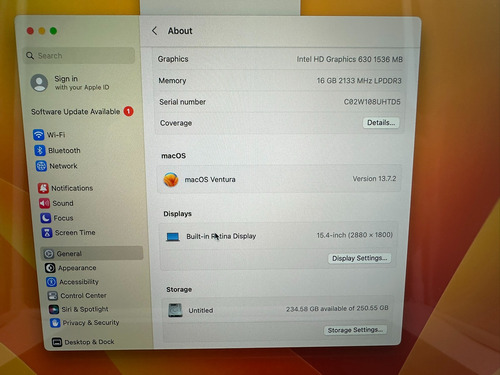Viewport: 500px width, 375px height.
Task: Click the Privacy & Security hand icon
Action: [55, 323]
